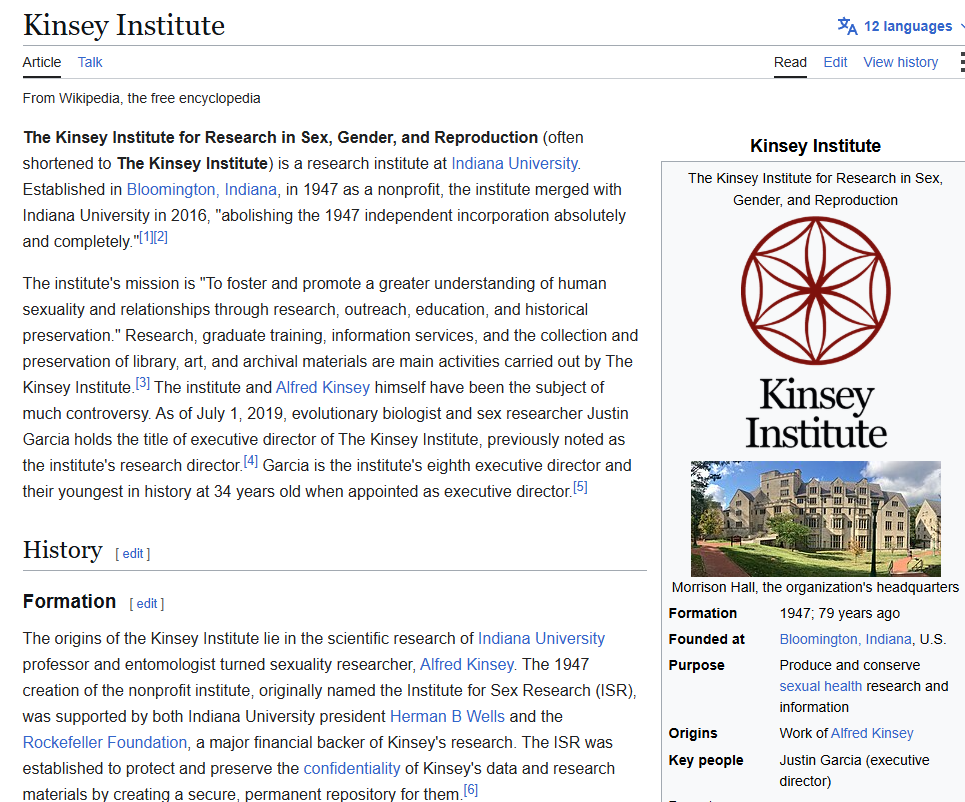The image size is (965, 802).
Task: Open the View history tab
Action: point(900,62)
